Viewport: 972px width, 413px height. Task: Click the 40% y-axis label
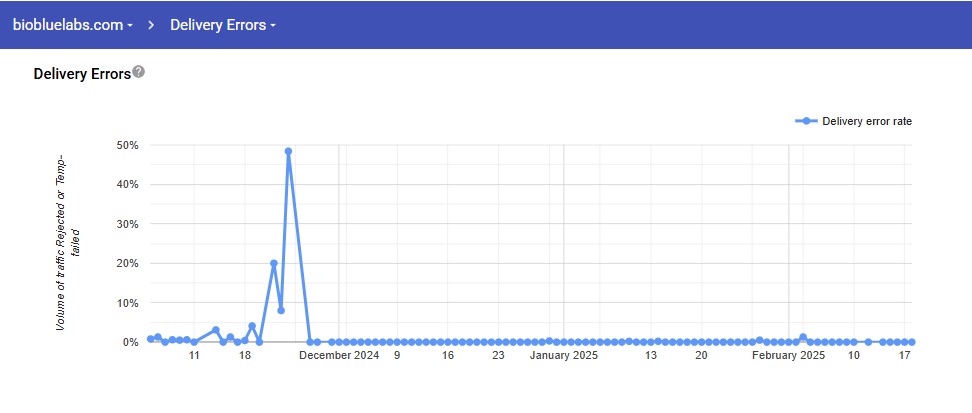click(x=127, y=184)
